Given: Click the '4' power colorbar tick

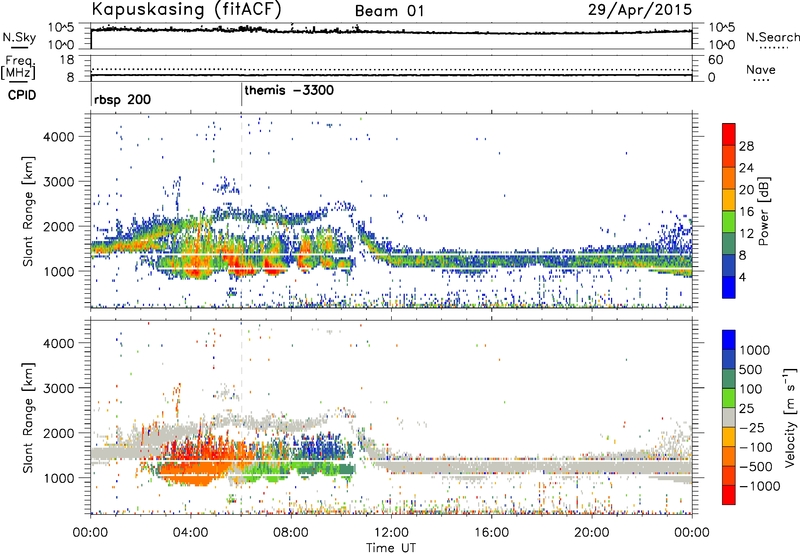Looking at the screenshot, I should [x=742, y=277].
